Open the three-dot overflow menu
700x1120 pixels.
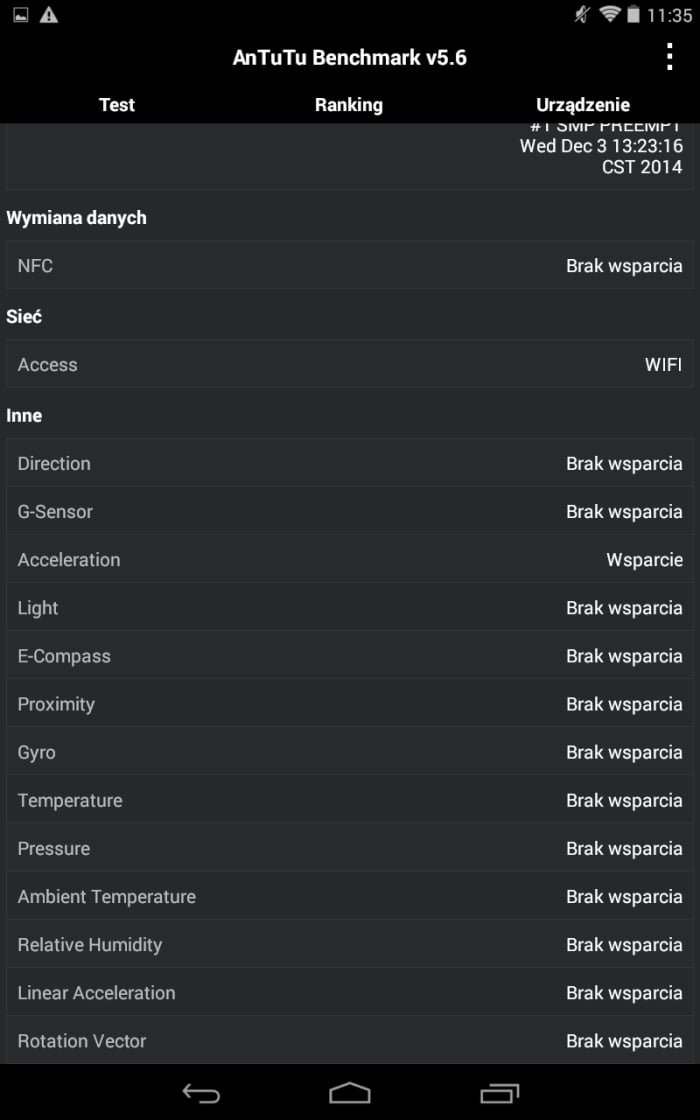(669, 57)
